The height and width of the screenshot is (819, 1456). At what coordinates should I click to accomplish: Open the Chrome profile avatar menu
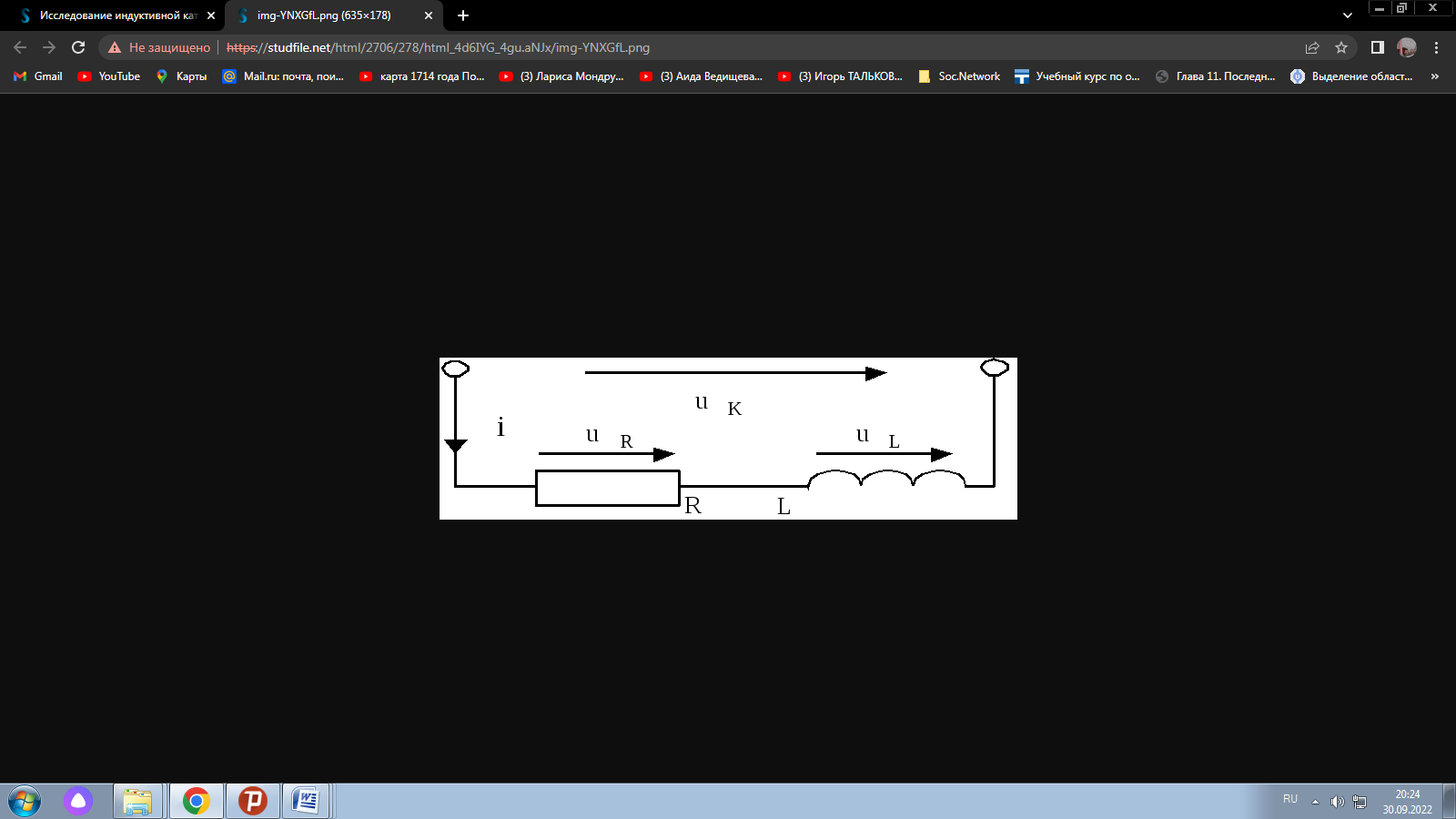click(x=1407, y=47)
